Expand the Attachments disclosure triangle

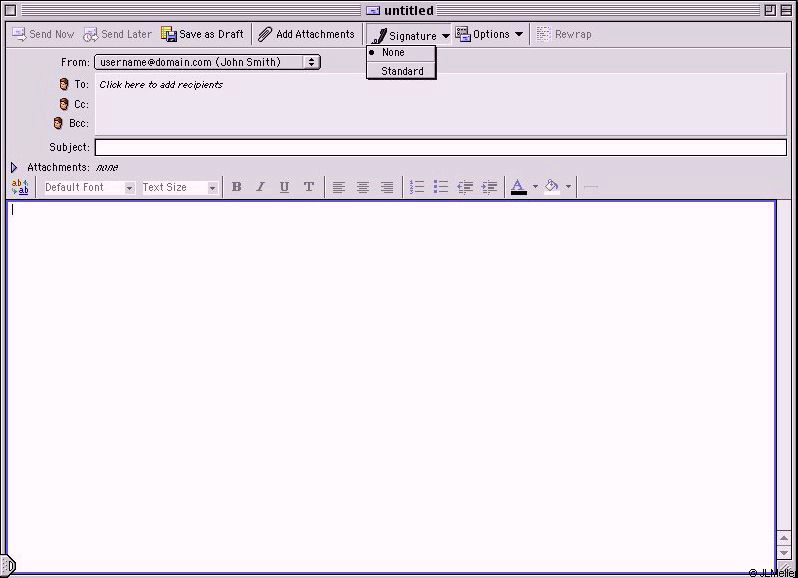14,167
